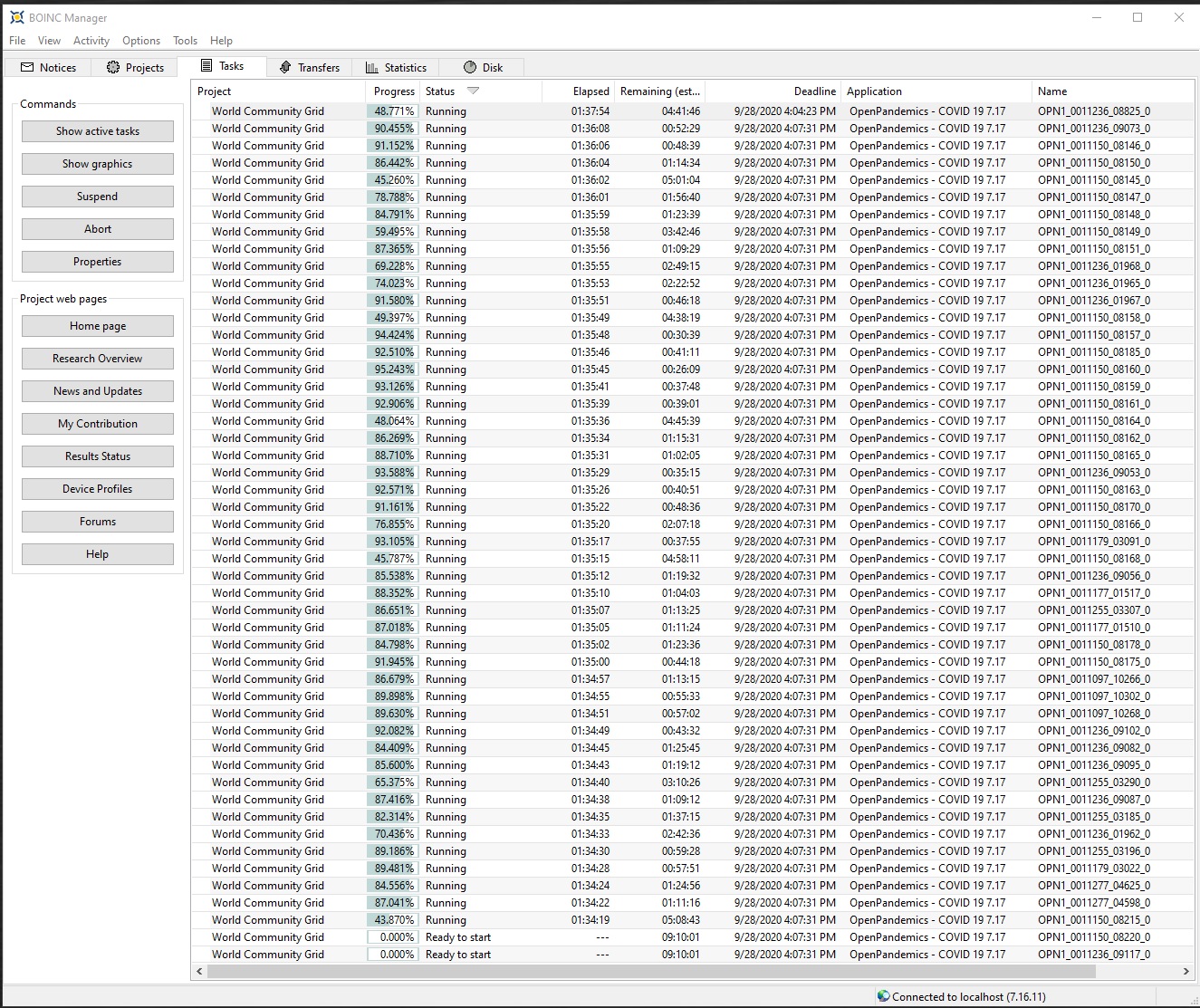Open My Contribution page

coord(98,424)
